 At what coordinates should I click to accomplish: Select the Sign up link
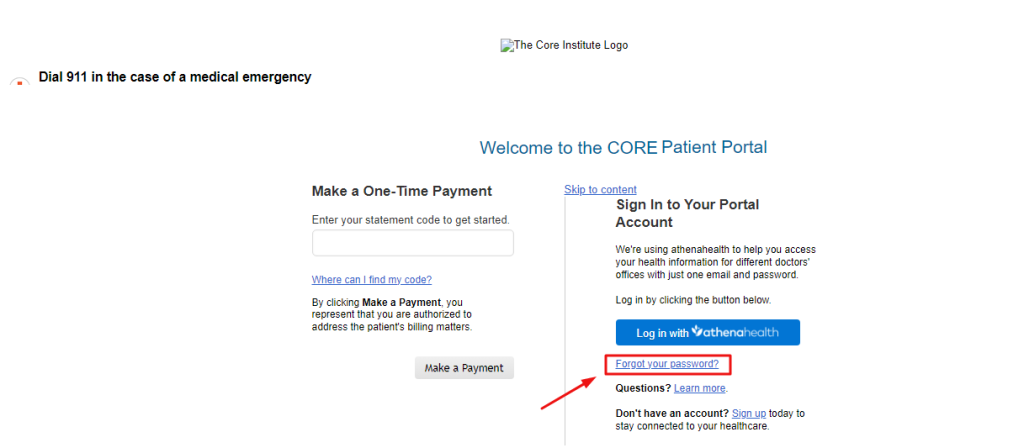coord(749,413)
